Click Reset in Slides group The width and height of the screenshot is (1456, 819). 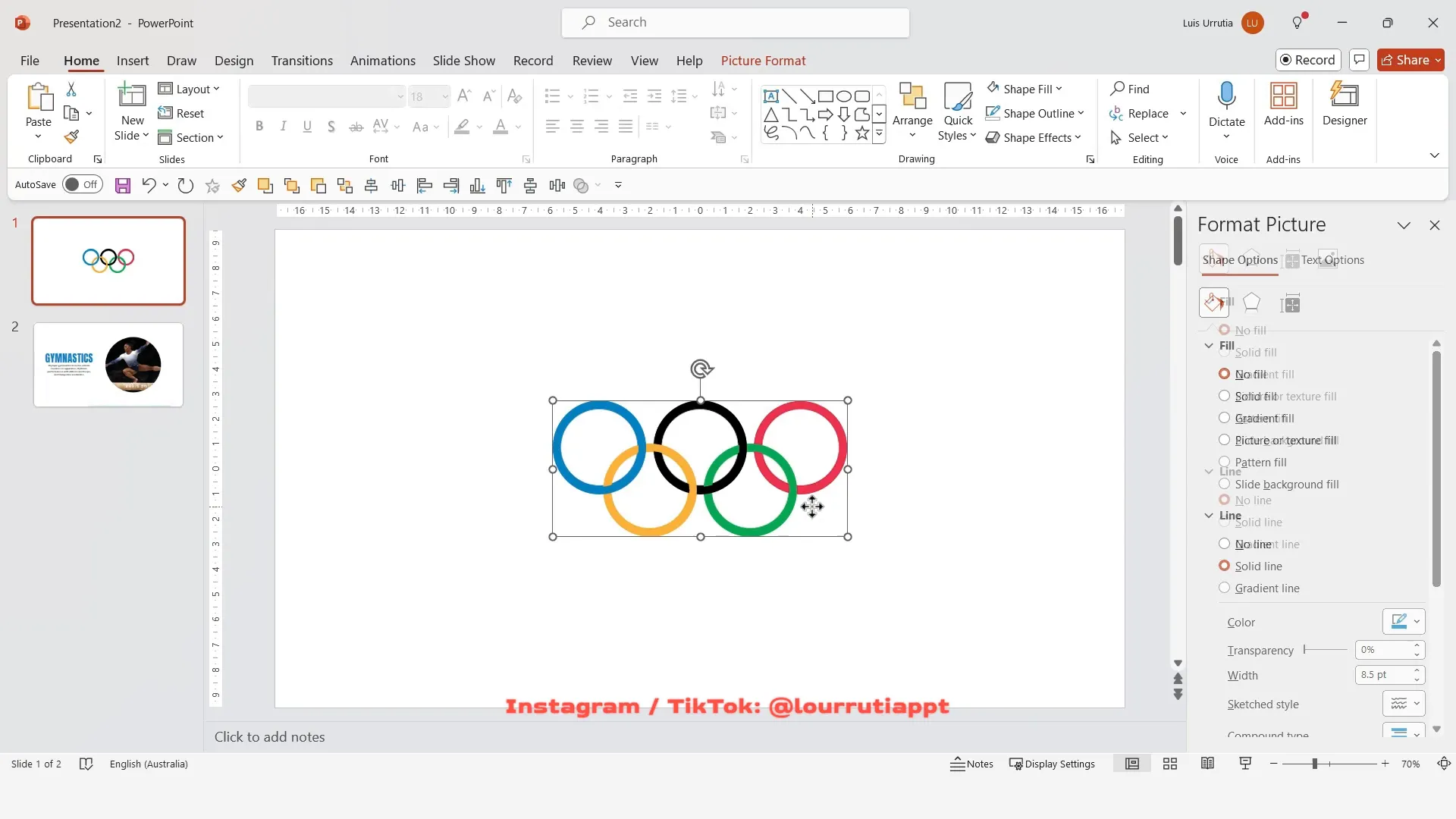[x=181, y=113]
